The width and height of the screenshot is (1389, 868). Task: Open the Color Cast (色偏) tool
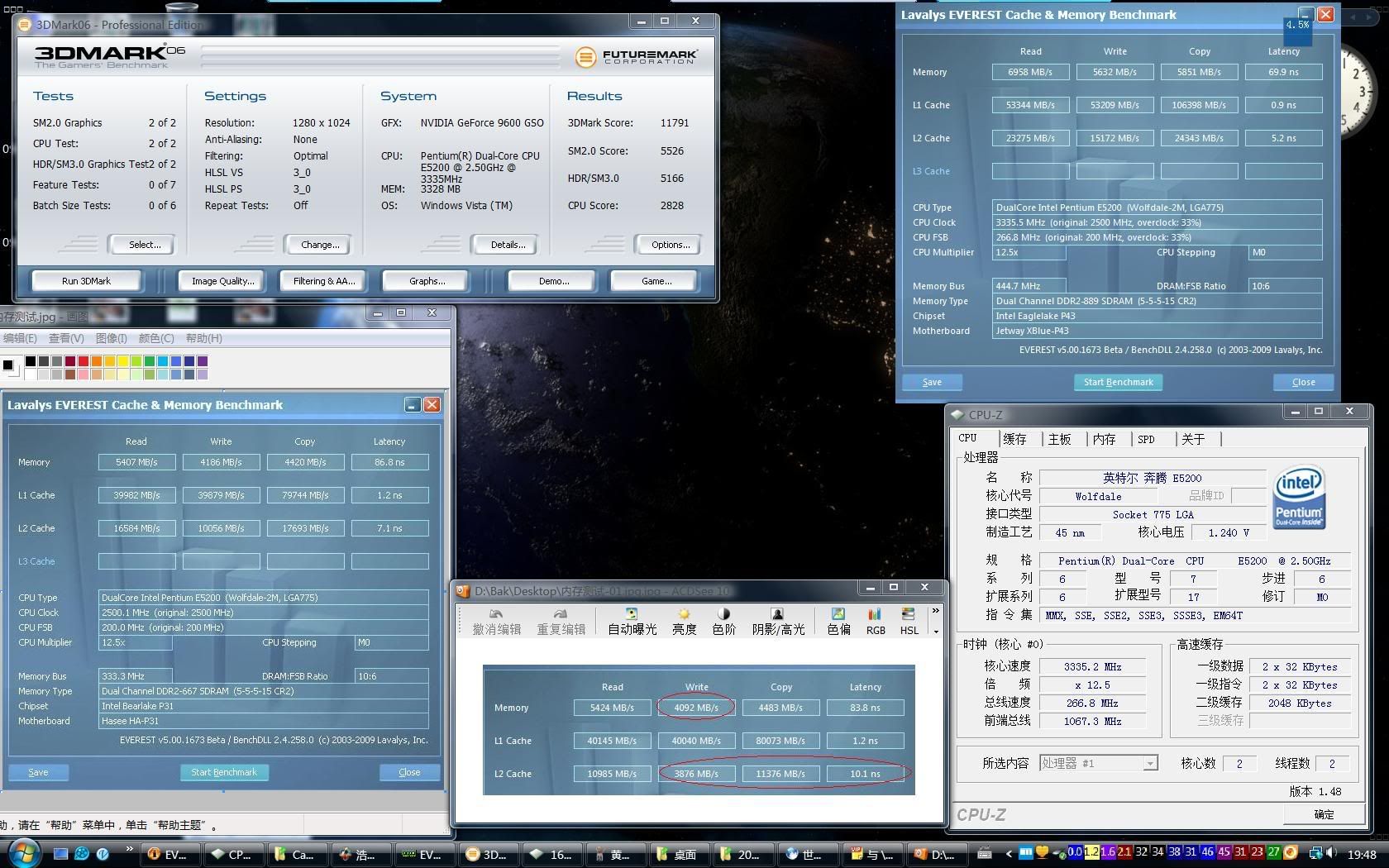click(838, 615)
